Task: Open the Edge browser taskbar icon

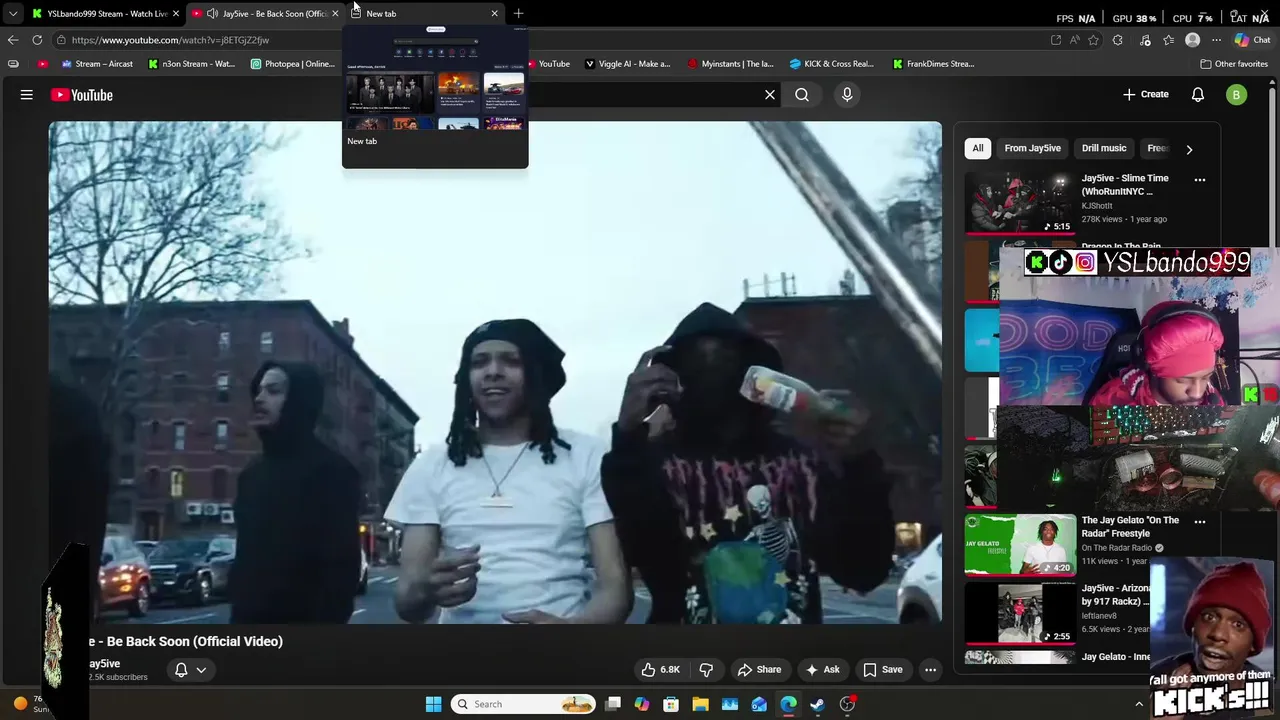Action: tap(789, 704)
